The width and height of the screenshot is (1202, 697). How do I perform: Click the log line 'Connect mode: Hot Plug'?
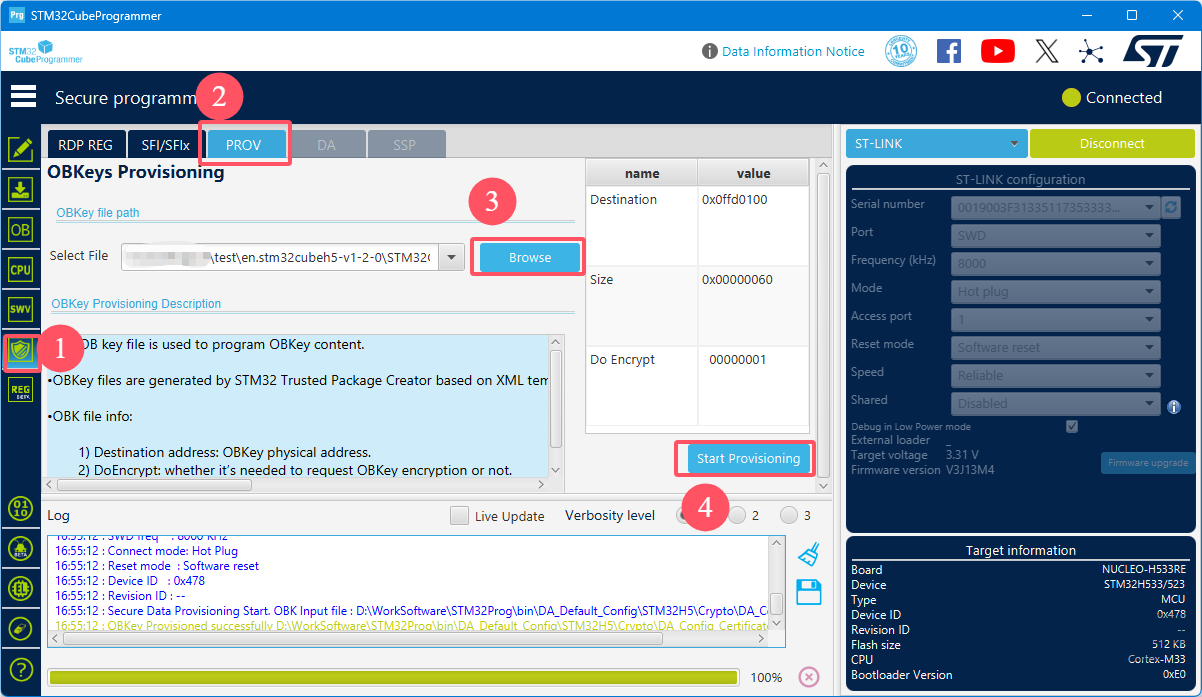click(147, 551)
